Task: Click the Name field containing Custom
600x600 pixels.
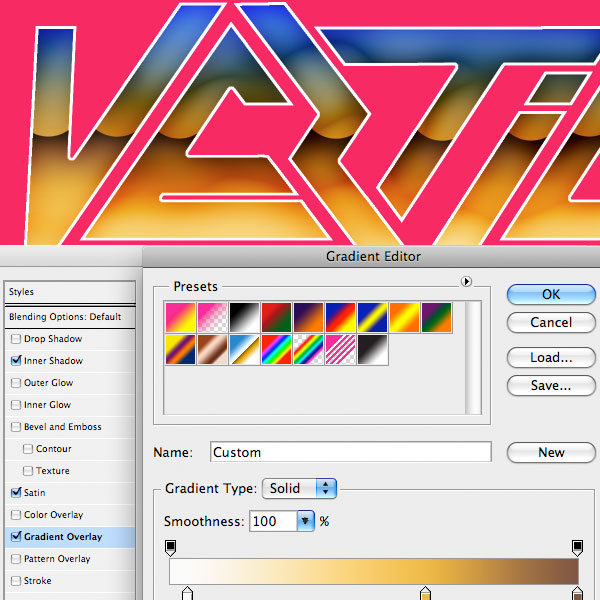Action: coord(351,452)
